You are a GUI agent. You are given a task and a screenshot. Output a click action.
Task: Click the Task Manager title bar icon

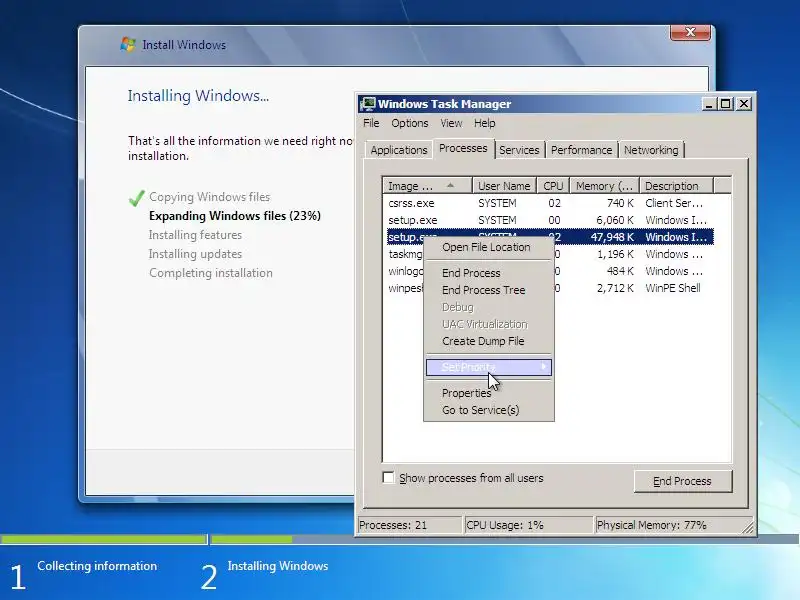[367, 104]
